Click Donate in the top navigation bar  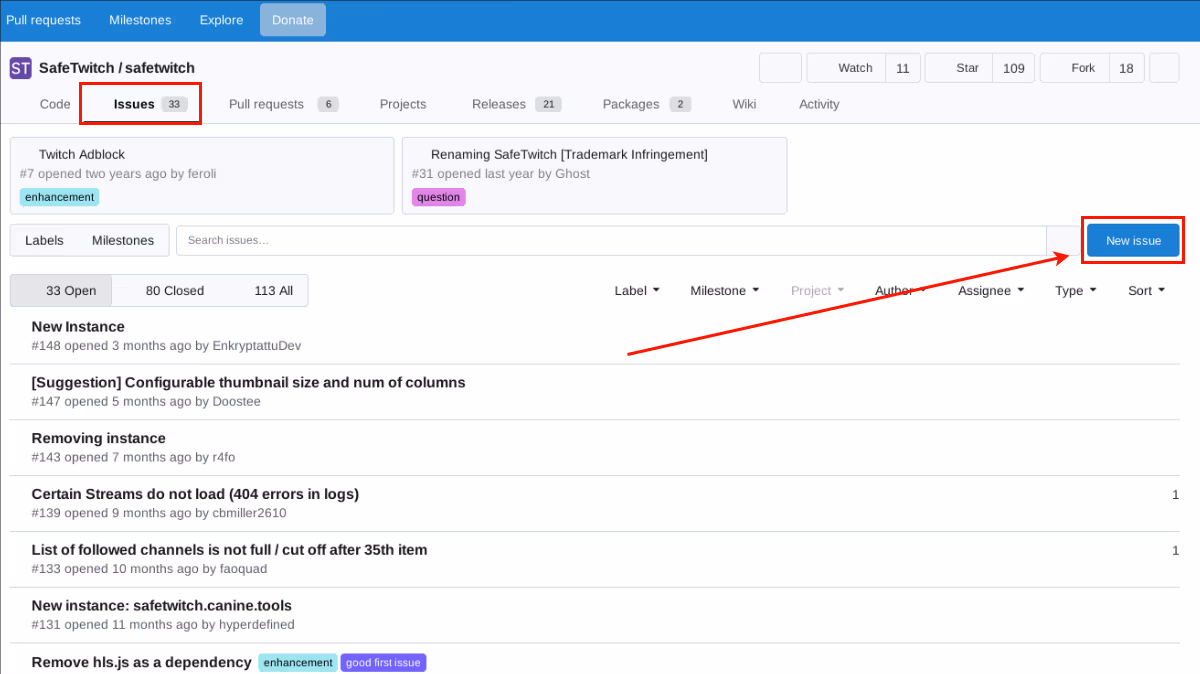click(x=292, y=19)
